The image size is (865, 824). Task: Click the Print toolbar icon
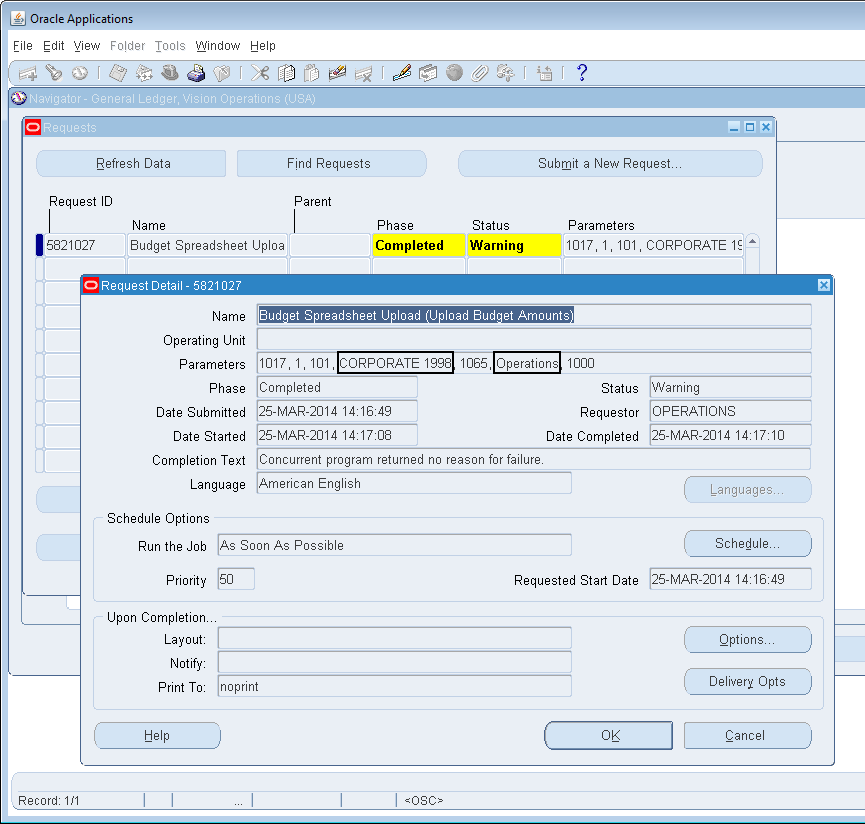196,73
